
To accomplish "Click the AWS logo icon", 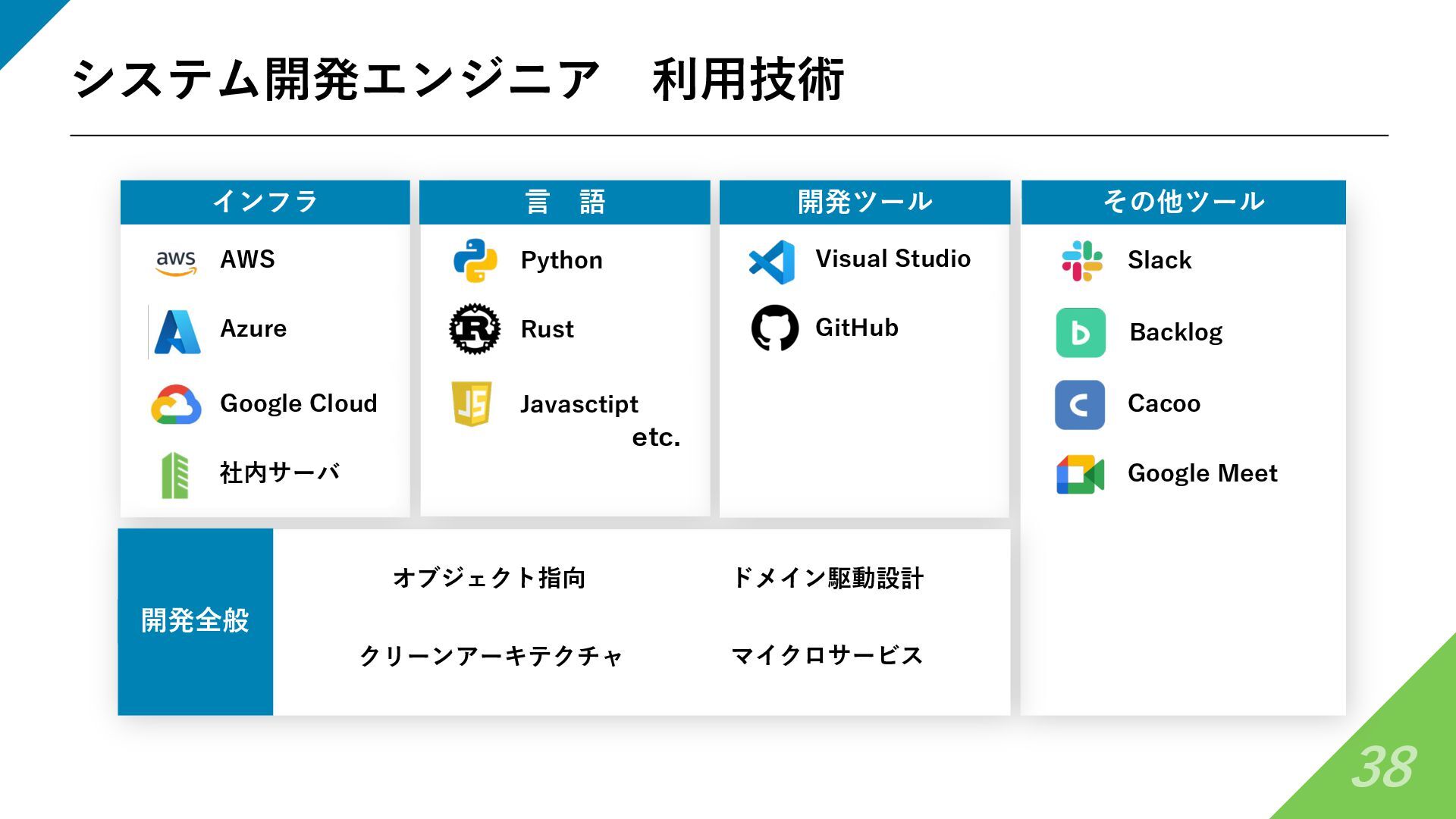I will [176, 262].
